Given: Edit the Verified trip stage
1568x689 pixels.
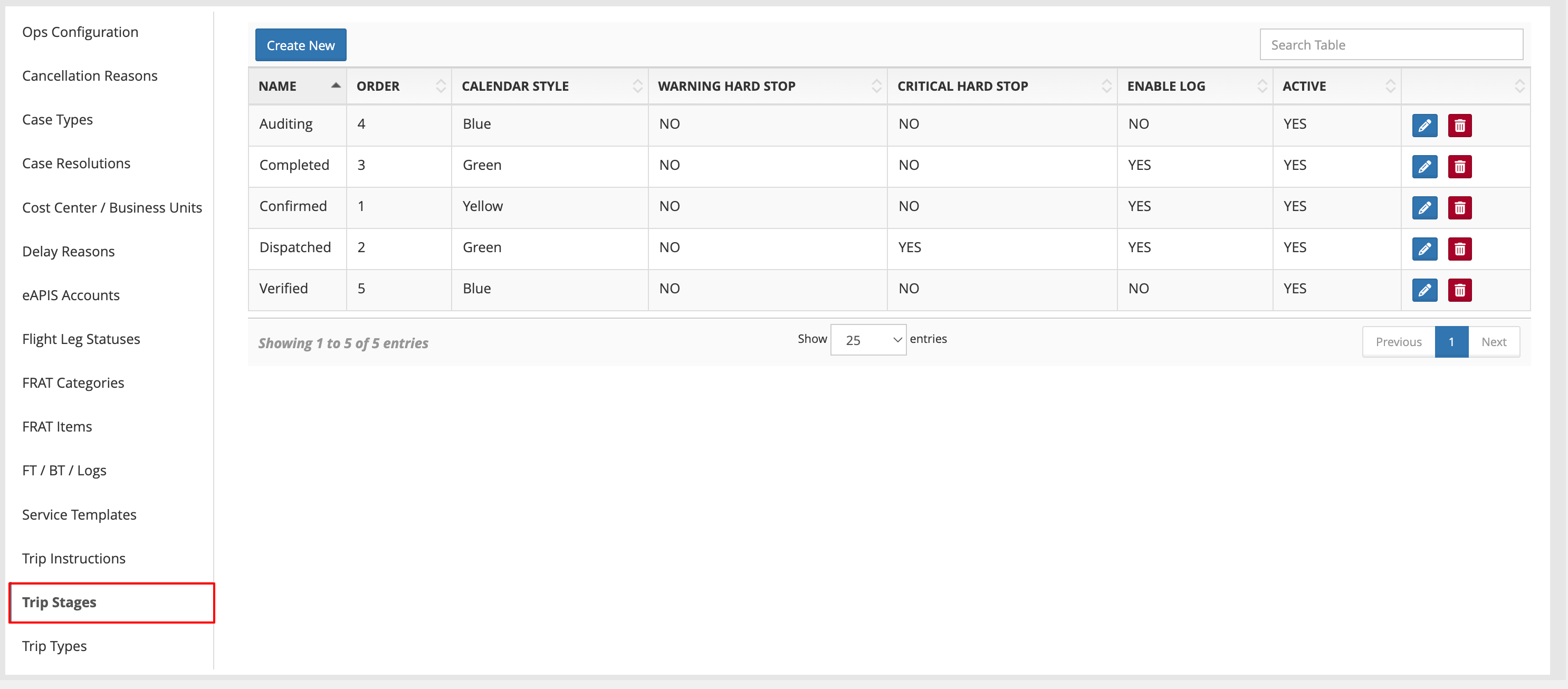Looking at the screenshot, I should (1424, 290).
